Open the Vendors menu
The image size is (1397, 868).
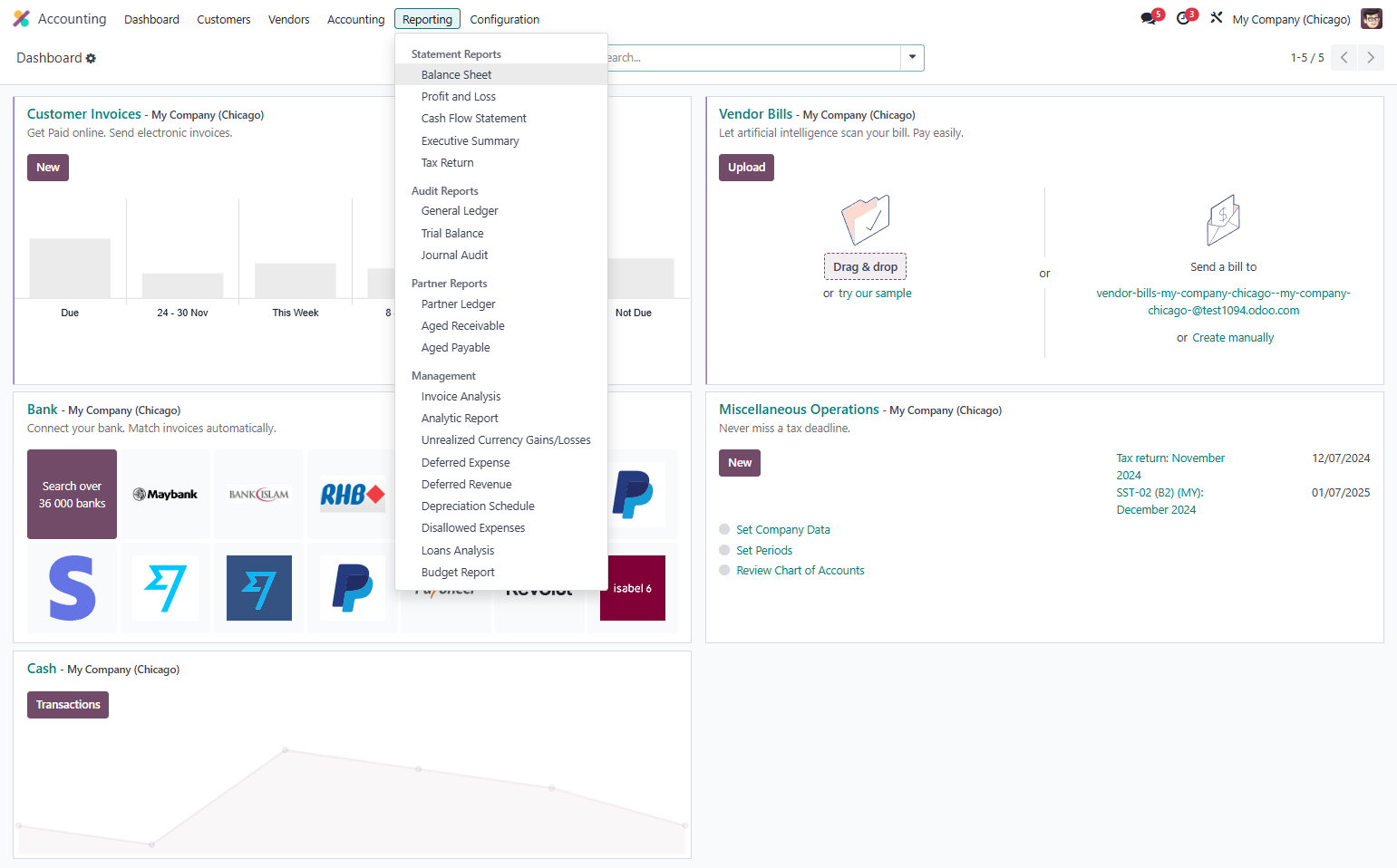point(289,19)
